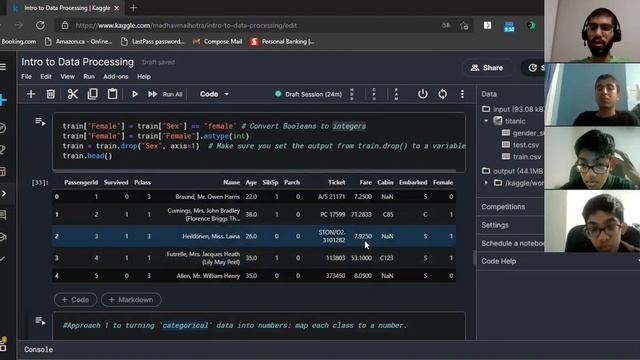Click the cell run icon beside the train code cell

[x=40, y=122]
